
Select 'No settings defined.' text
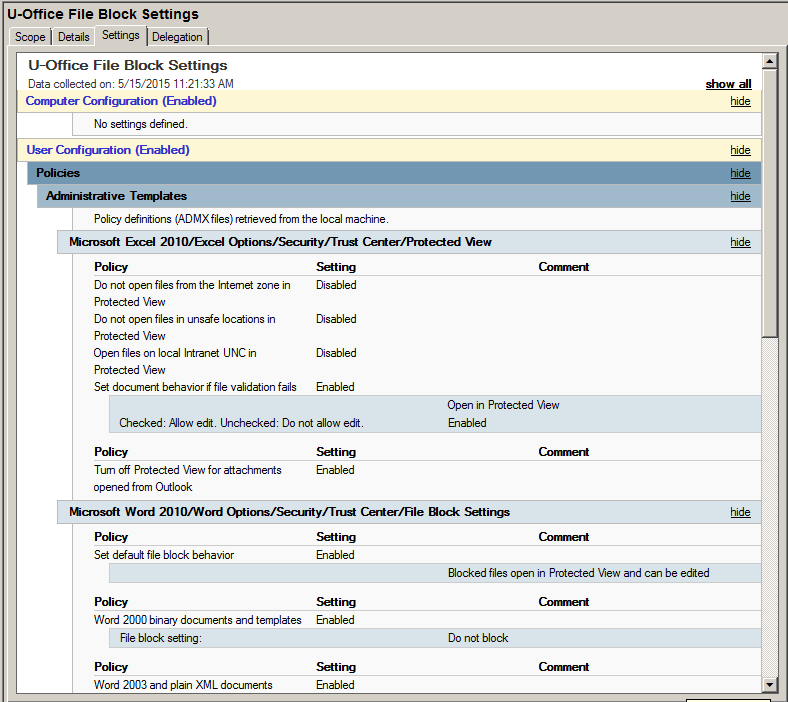pyautogui.click(x=141, y=124)
